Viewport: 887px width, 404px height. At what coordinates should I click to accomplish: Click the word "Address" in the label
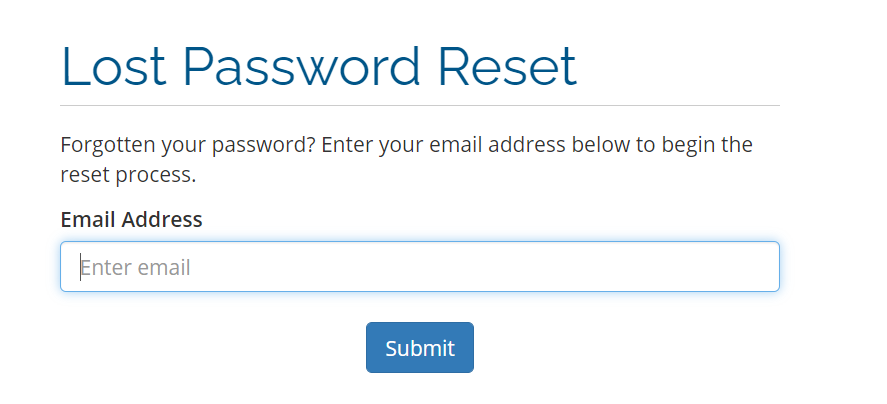[162, 219]
